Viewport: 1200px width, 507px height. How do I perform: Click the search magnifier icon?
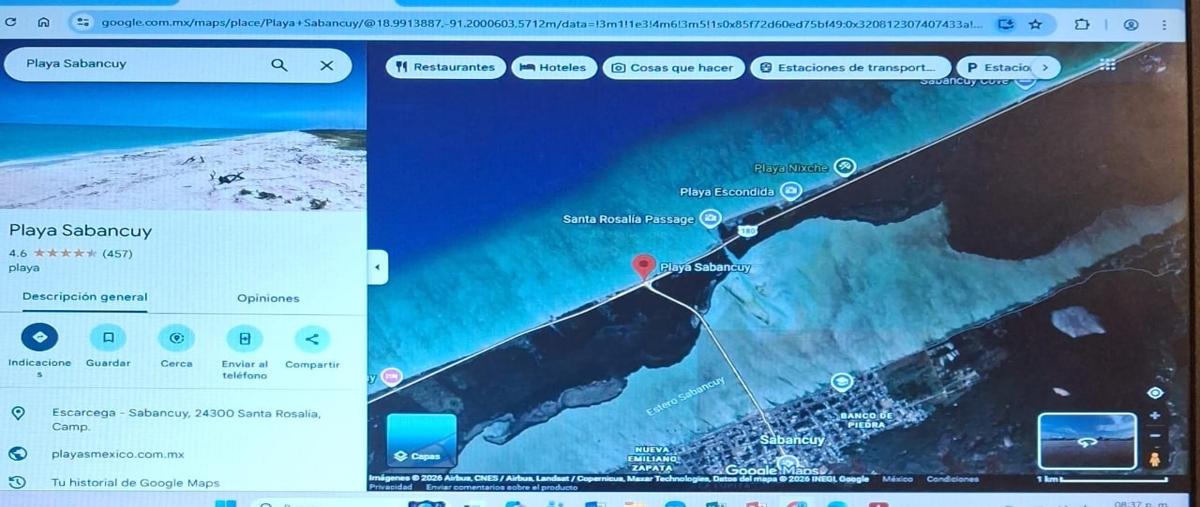pyautogui.click(x=279, y=65)
